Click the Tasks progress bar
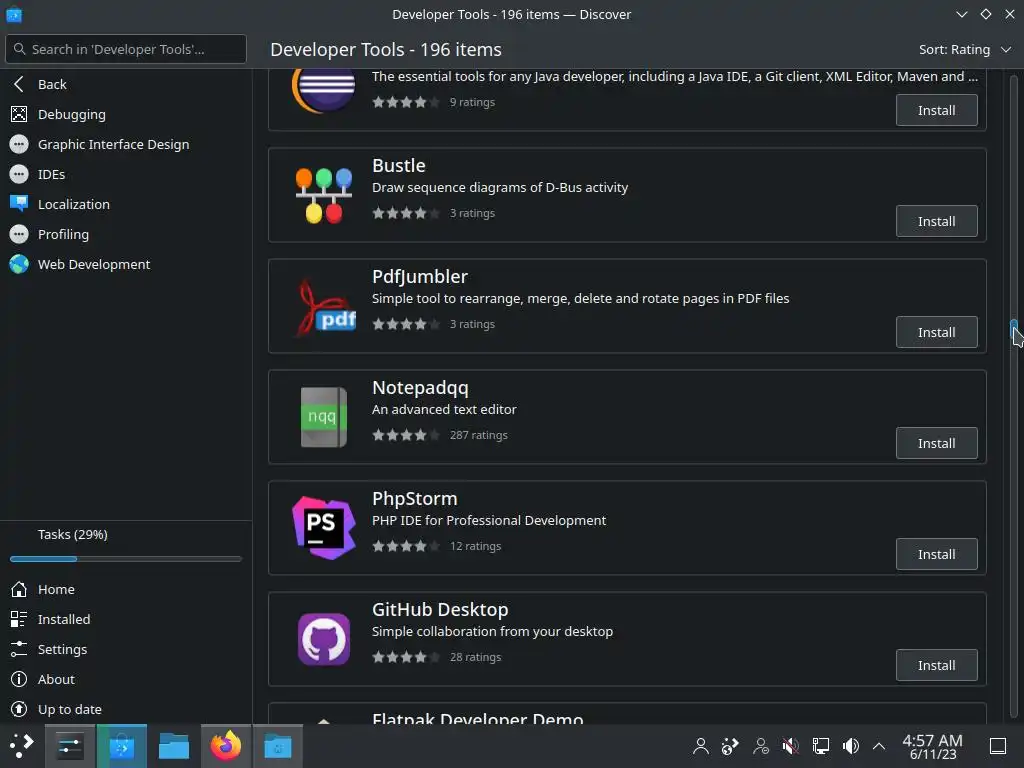 coord(126,559)
